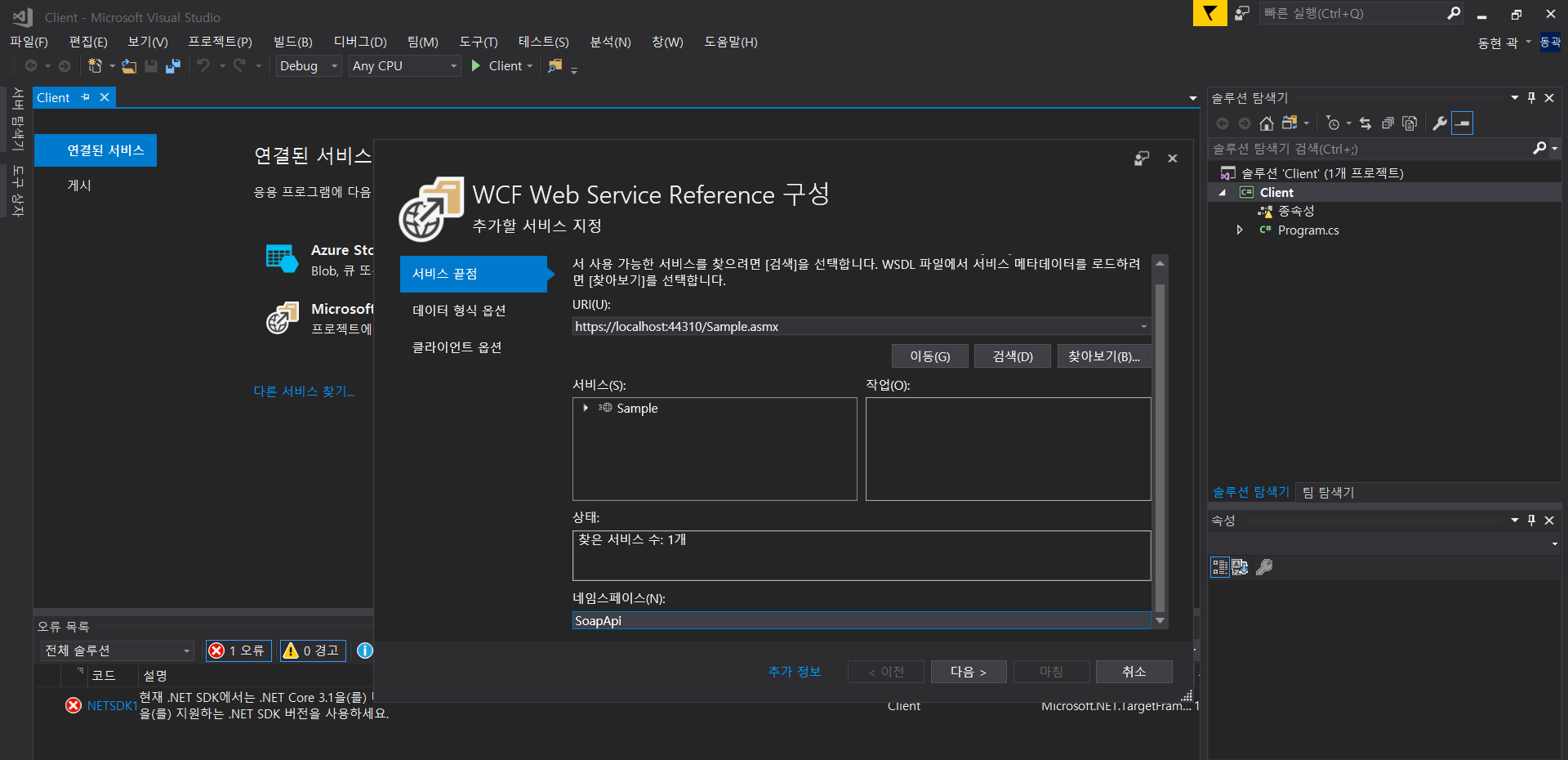Click the Alphabetical sort icon in Properties panel
This screenshot has height=760, width=1568.
[1240, 567]
